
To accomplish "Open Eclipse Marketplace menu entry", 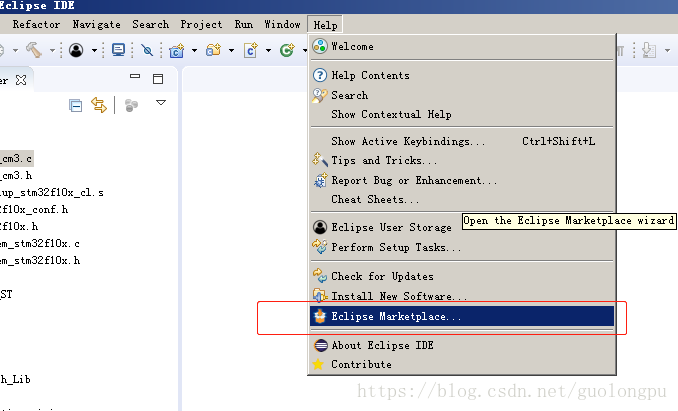I will coord(462,316).
